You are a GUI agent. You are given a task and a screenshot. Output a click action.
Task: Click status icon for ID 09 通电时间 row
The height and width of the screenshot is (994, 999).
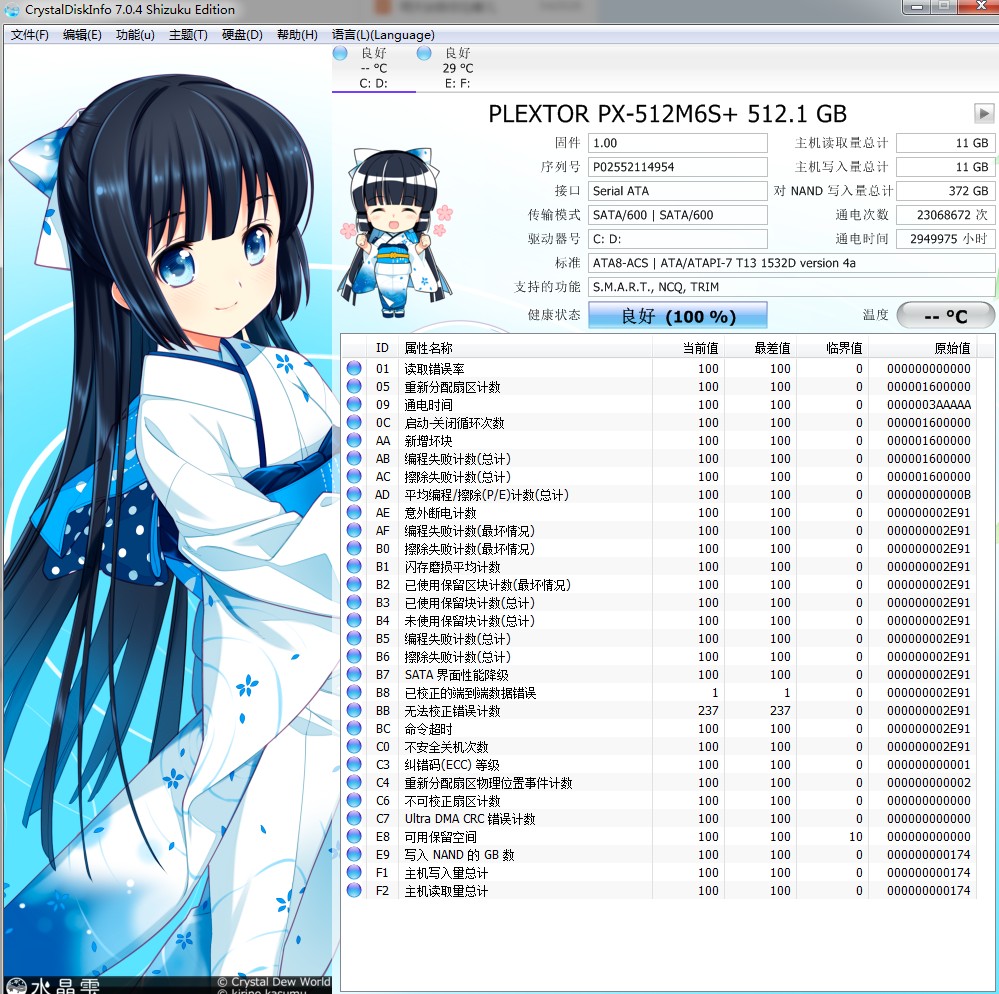(x=354, y=404)
